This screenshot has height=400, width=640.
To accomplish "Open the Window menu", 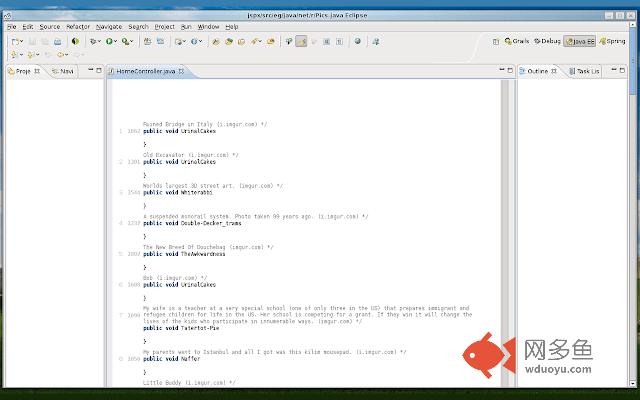I will click(209, 27).
